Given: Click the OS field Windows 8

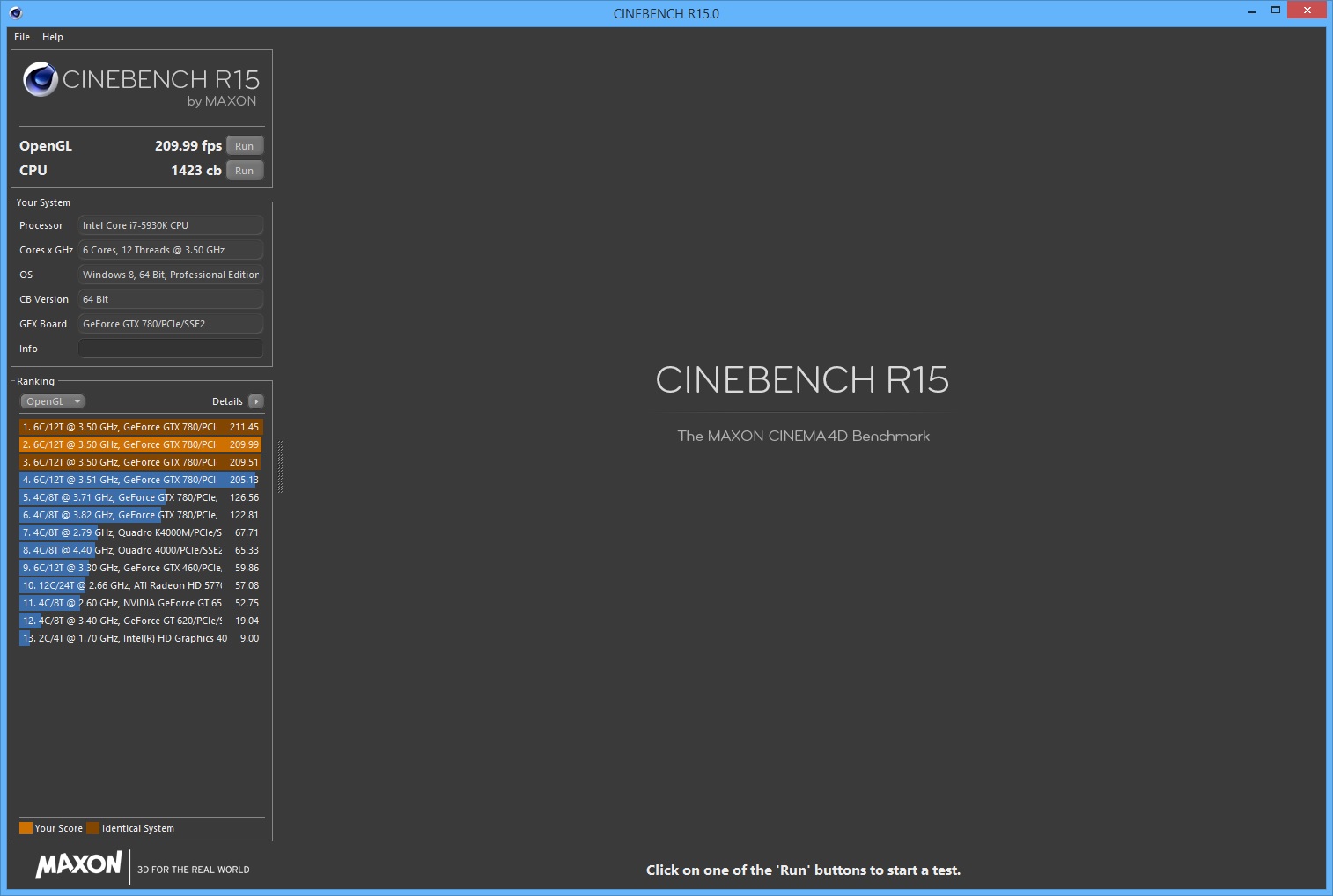Looking at the screenshot, I should (x=171, y=275).
